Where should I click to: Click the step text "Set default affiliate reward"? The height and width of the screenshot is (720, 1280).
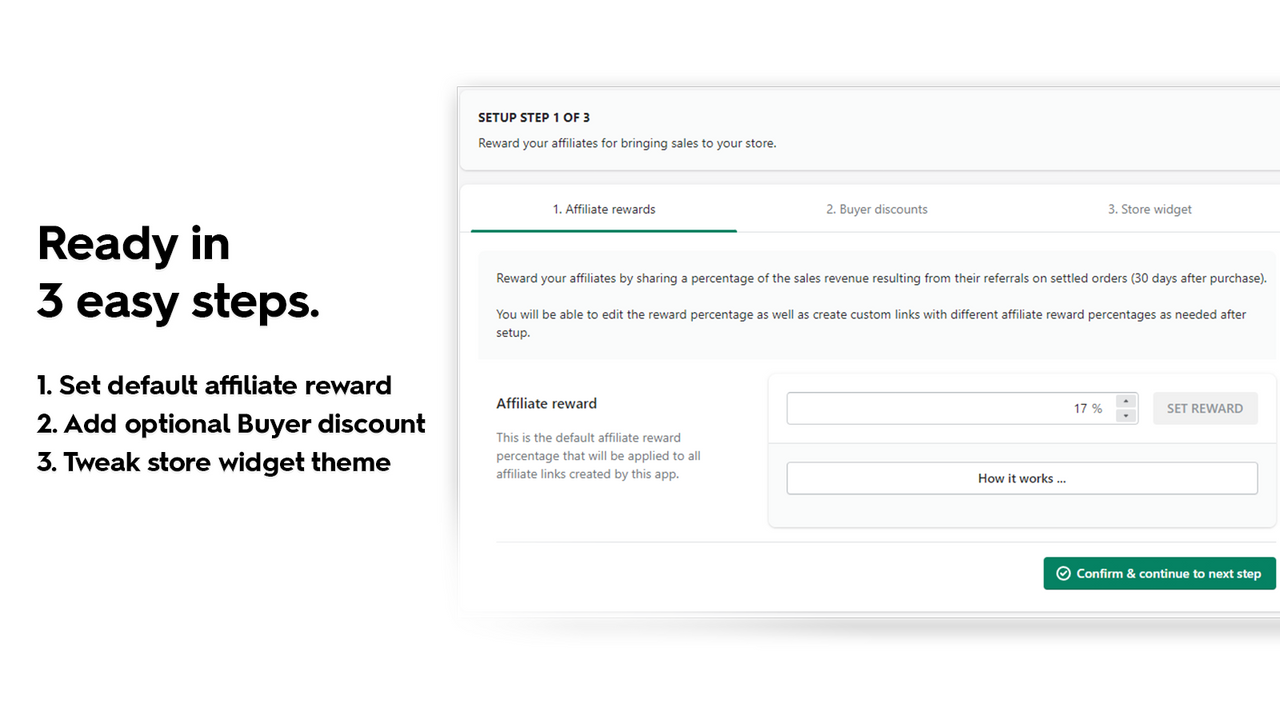coord(214,385)
